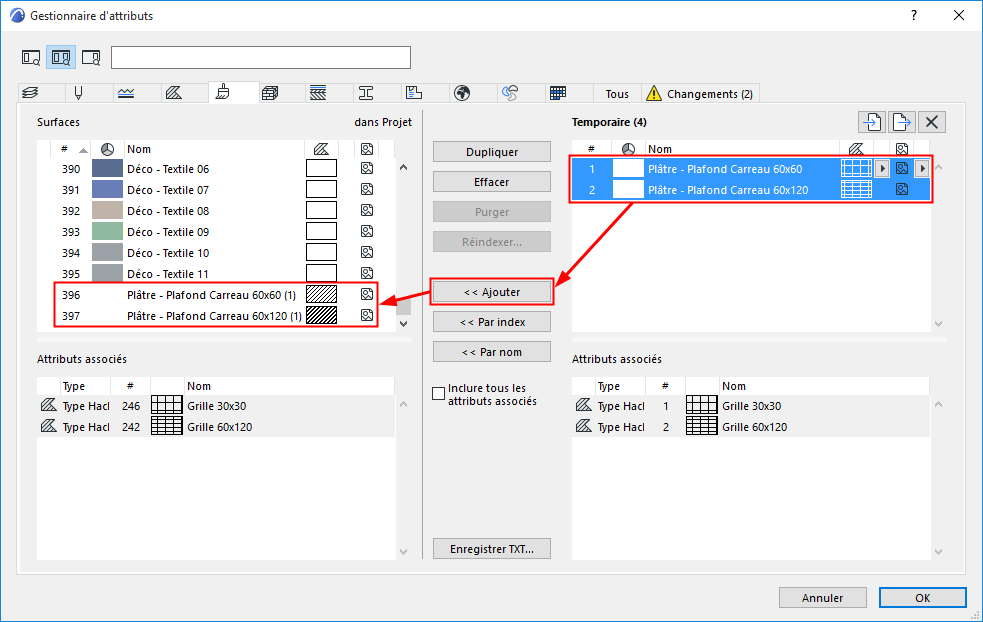Click texture column header icon in project list
This screenshot has width=983, height=622.
pos(367,149)
